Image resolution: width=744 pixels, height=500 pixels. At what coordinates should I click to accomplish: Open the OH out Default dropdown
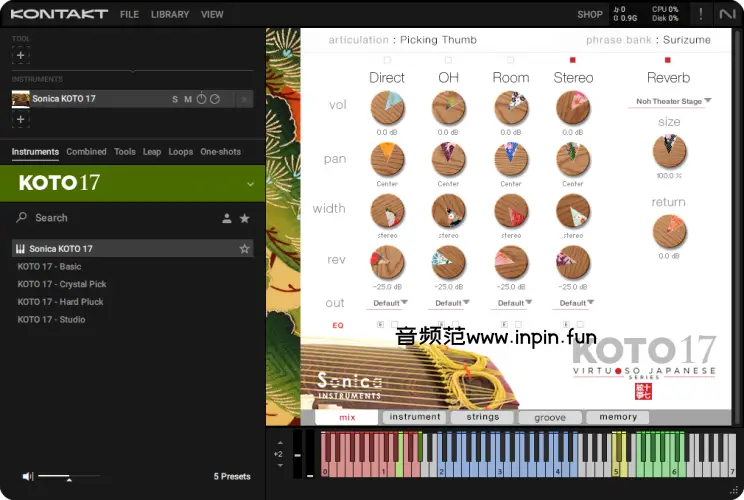pos(449,303)
